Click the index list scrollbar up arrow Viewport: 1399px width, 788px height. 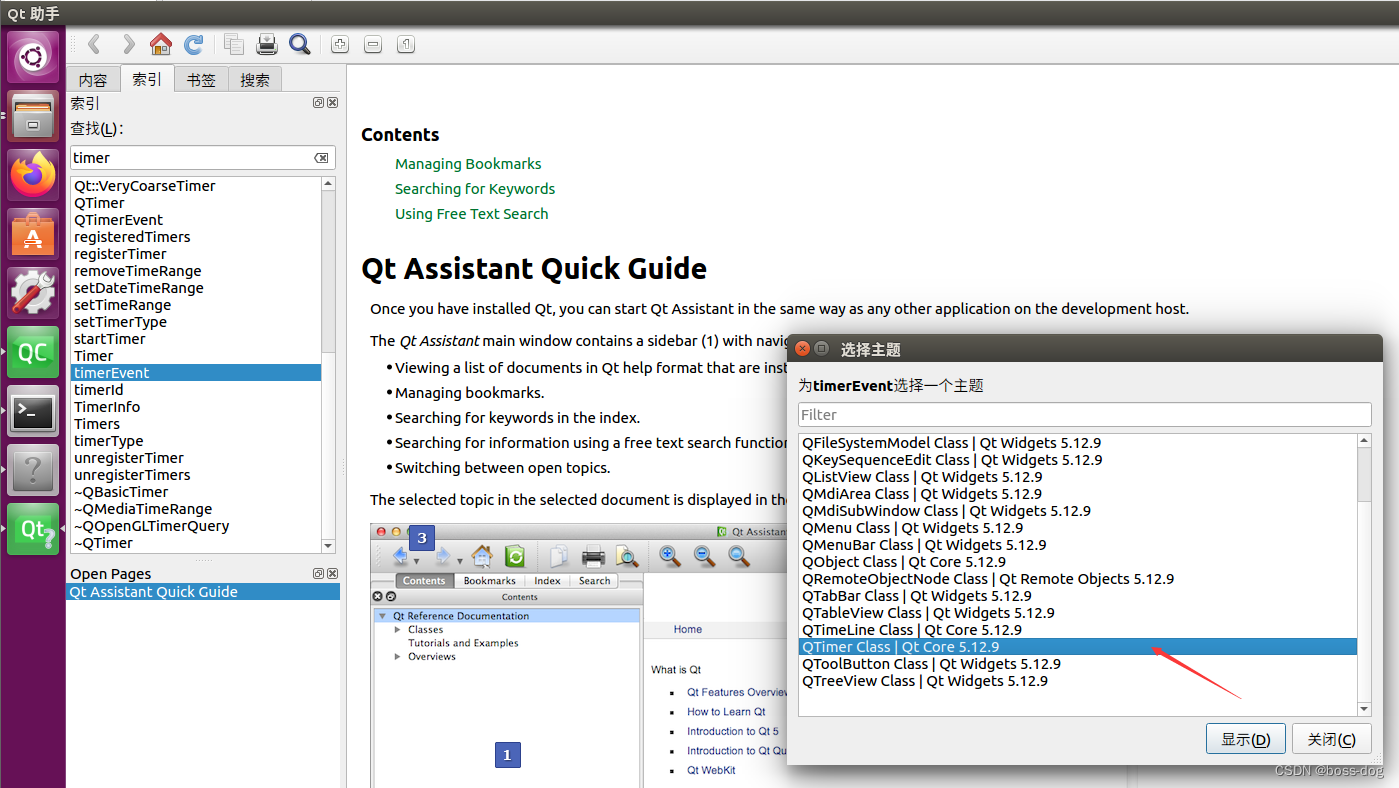328,184
